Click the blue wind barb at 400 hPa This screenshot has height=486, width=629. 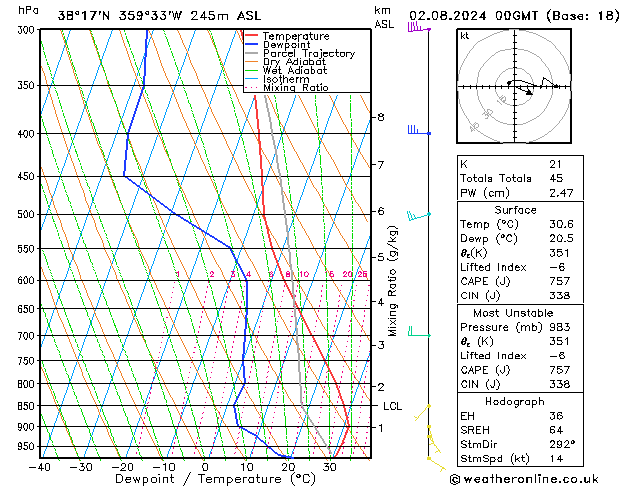tap(419, 131)
